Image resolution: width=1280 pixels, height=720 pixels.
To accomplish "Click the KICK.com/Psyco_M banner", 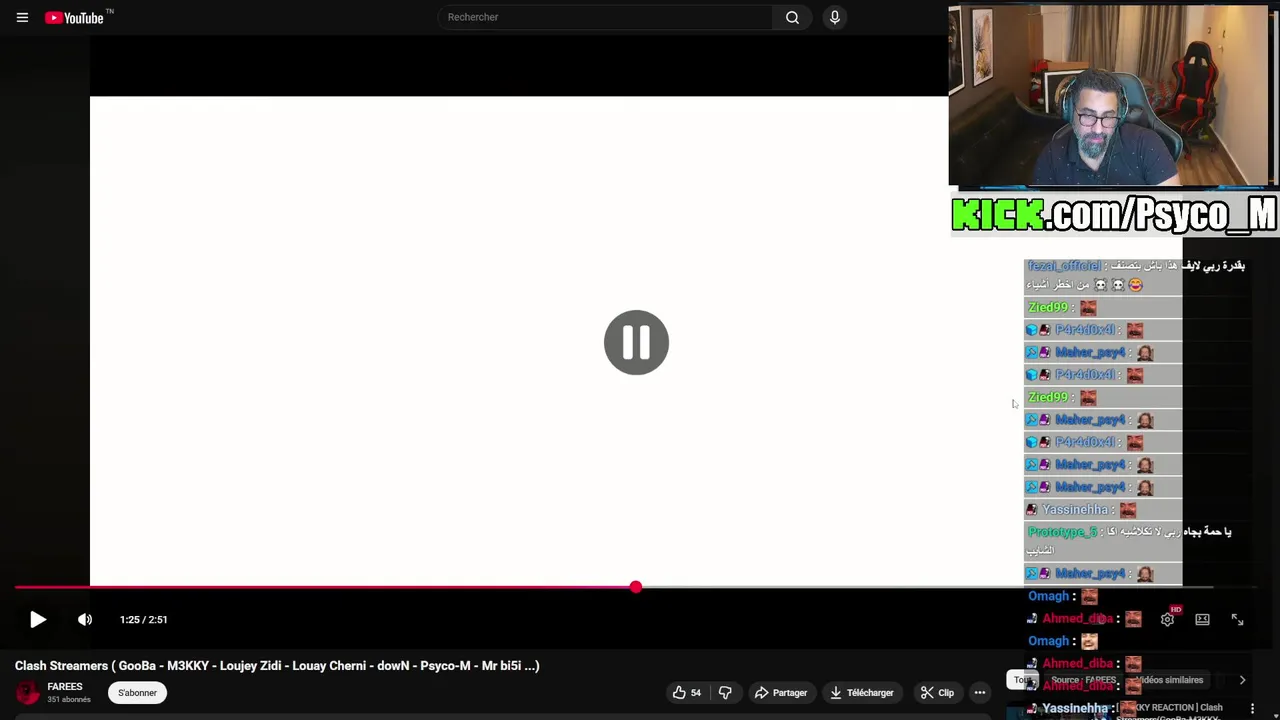I will point(1114,214).
